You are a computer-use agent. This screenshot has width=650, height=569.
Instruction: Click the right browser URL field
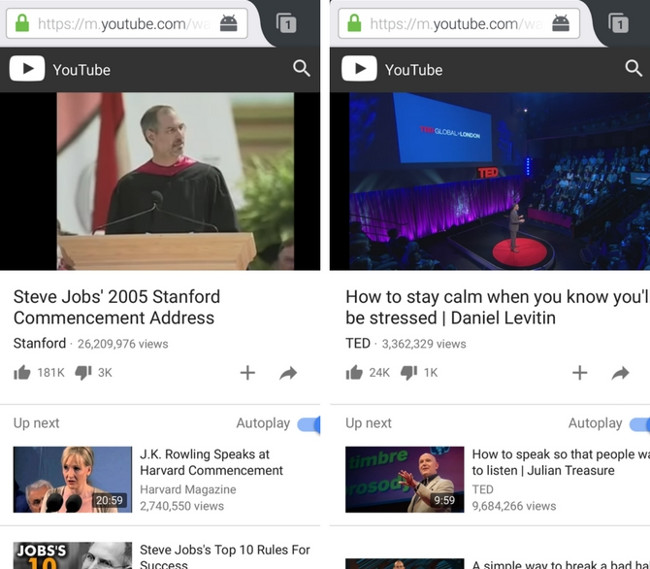coord(458,23)
